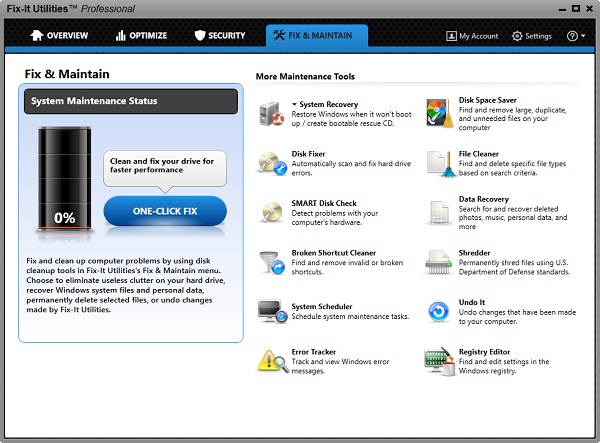600x443 pixels.
Task: Click the Data Recovery icon
Action: coord(439,212)
